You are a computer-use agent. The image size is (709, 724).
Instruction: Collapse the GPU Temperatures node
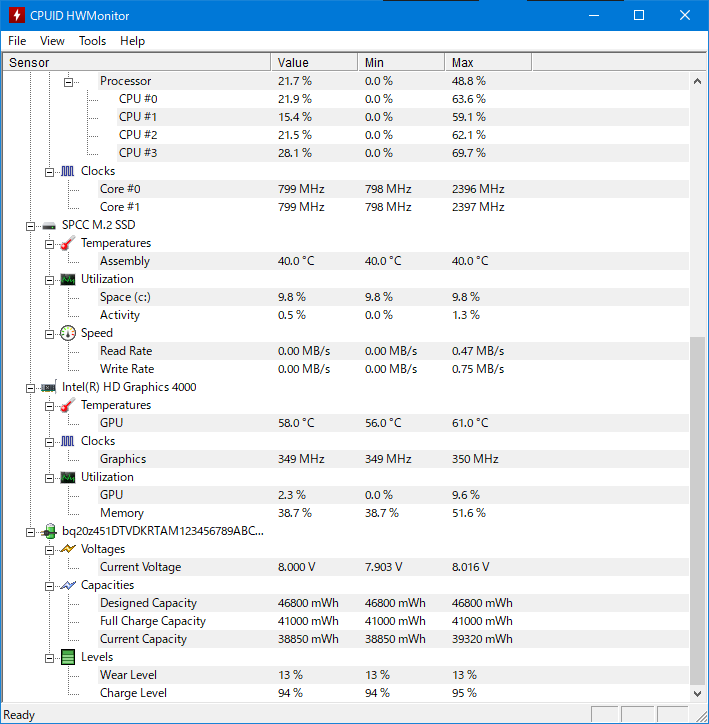[49, 406]
